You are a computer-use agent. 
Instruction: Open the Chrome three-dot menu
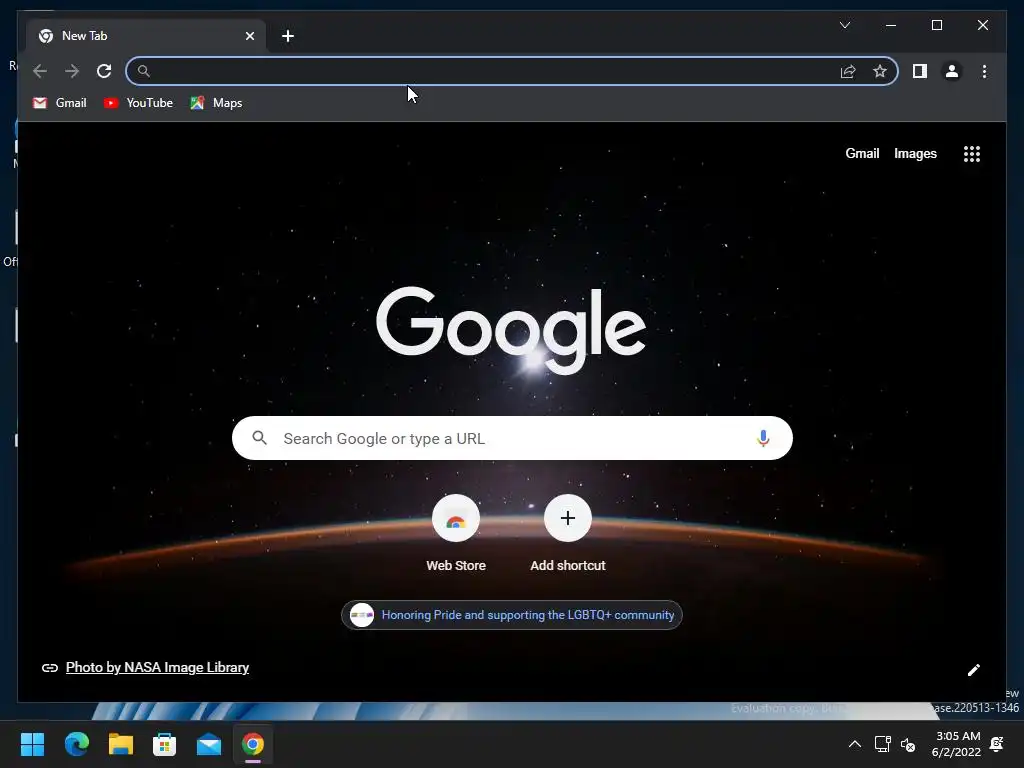pyautogui.click(x=984, y=71)
